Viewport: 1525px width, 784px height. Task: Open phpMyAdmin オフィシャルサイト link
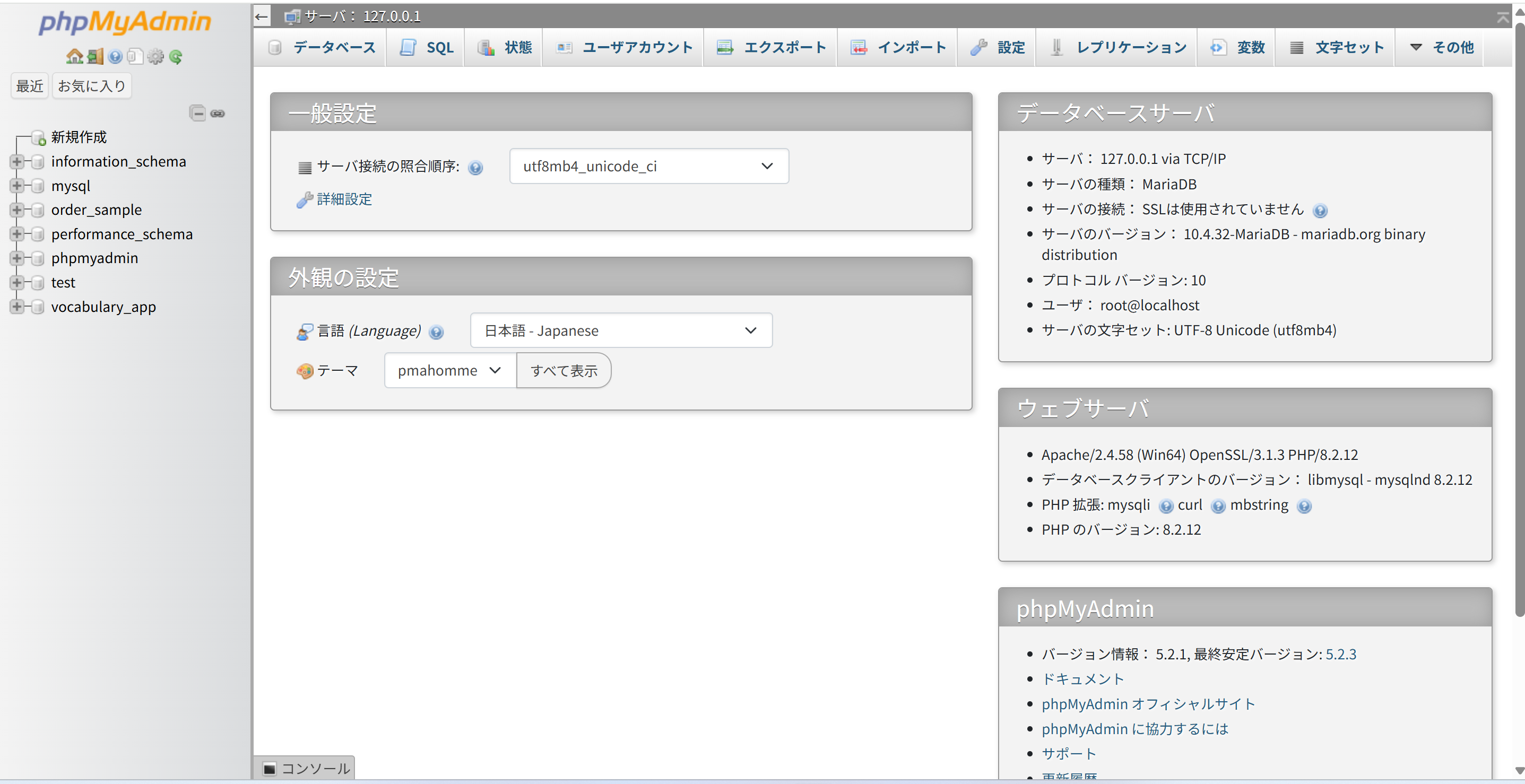1148,704
